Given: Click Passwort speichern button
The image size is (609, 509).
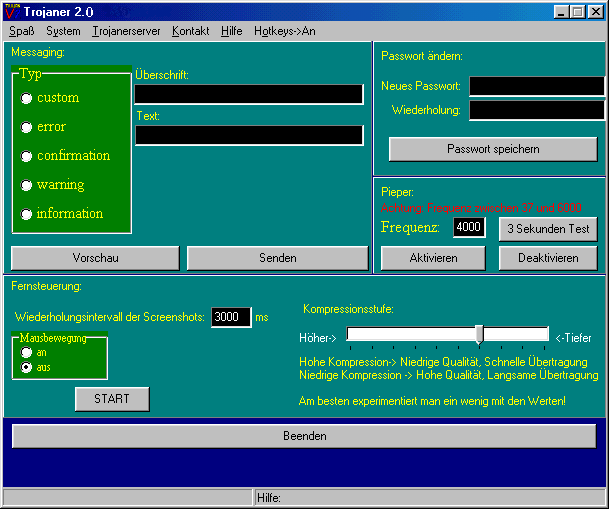Looking at the screenshot, I should click(492, 149).
